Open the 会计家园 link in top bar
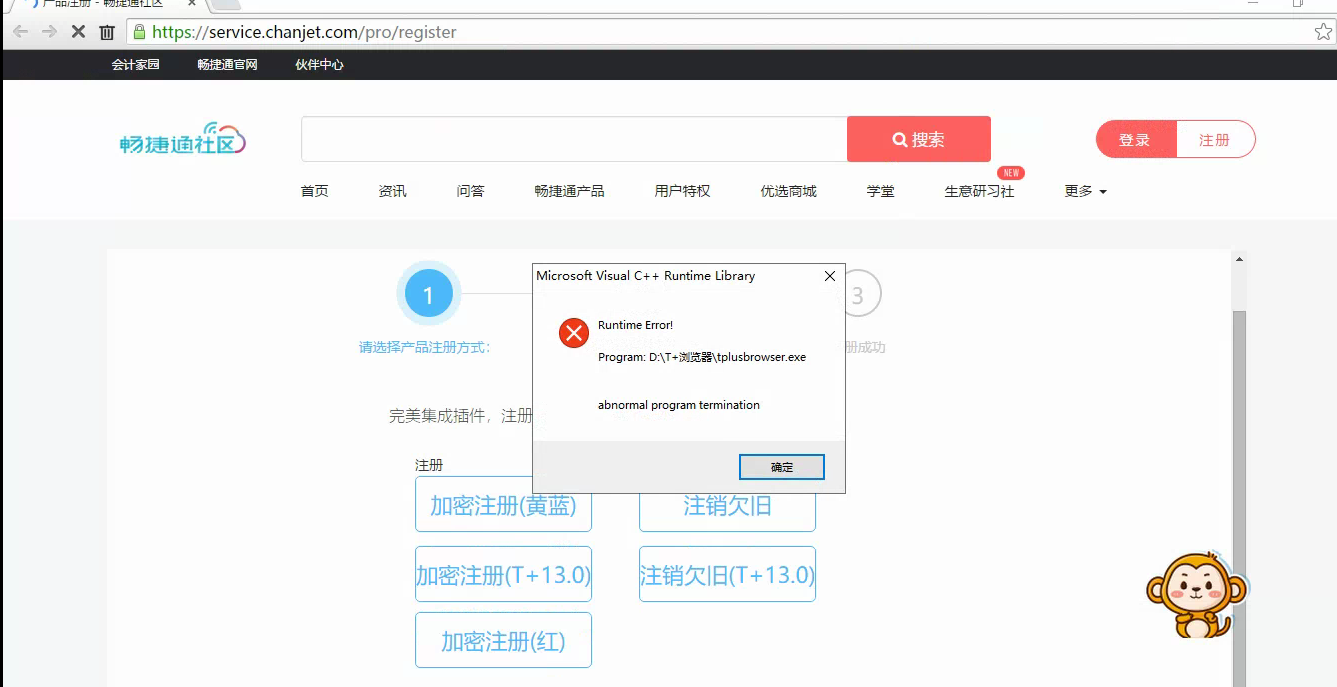1337x687 pixels. (135, 65)
